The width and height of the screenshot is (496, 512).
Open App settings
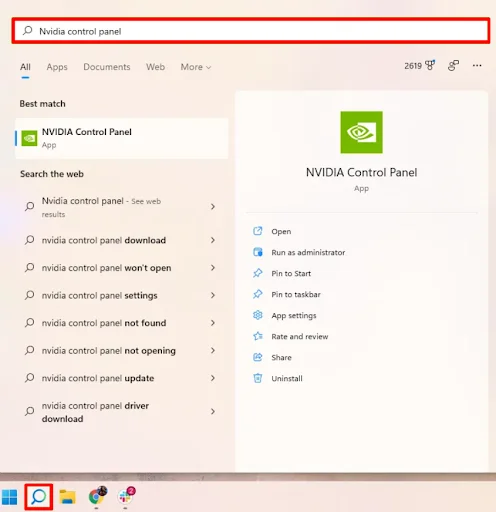tap(294, 315)
